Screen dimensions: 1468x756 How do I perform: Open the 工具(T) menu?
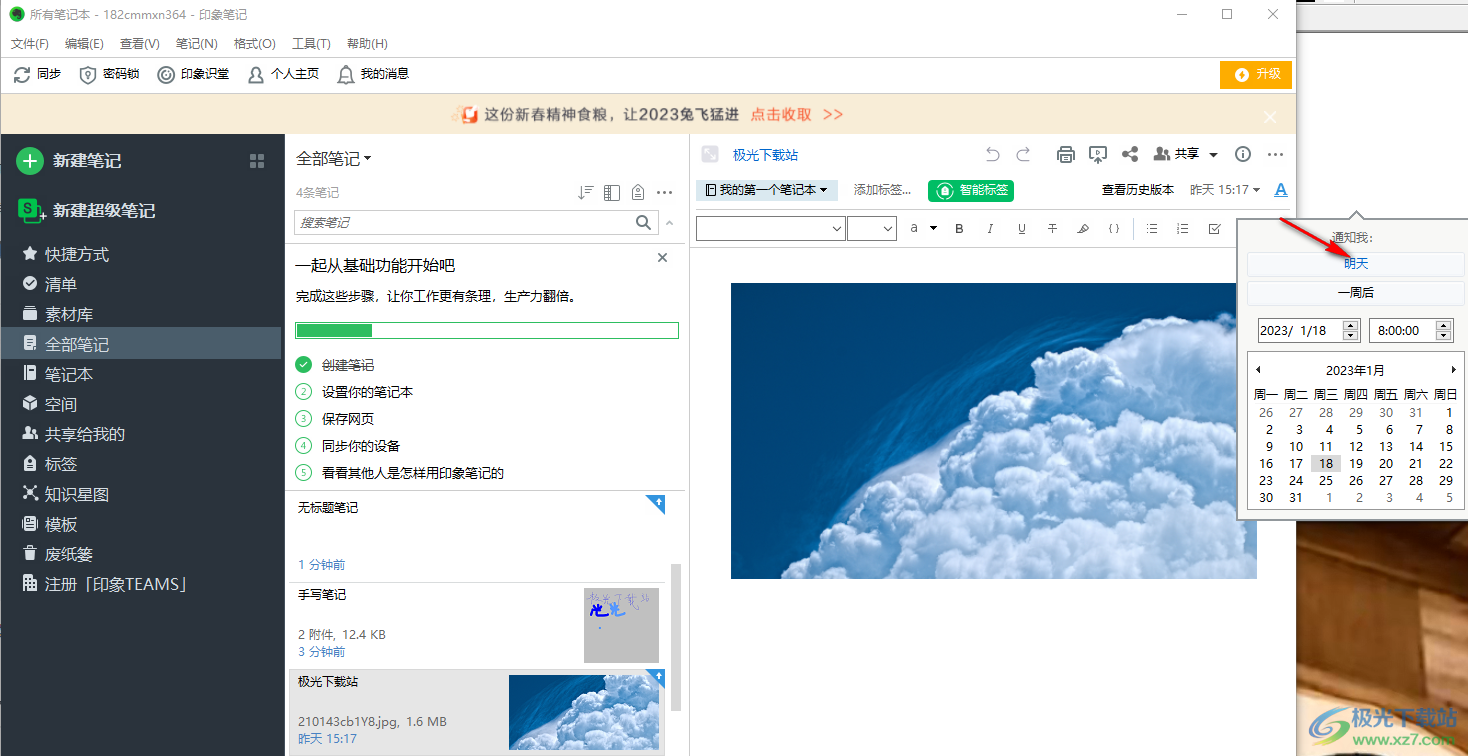(311, 44)
